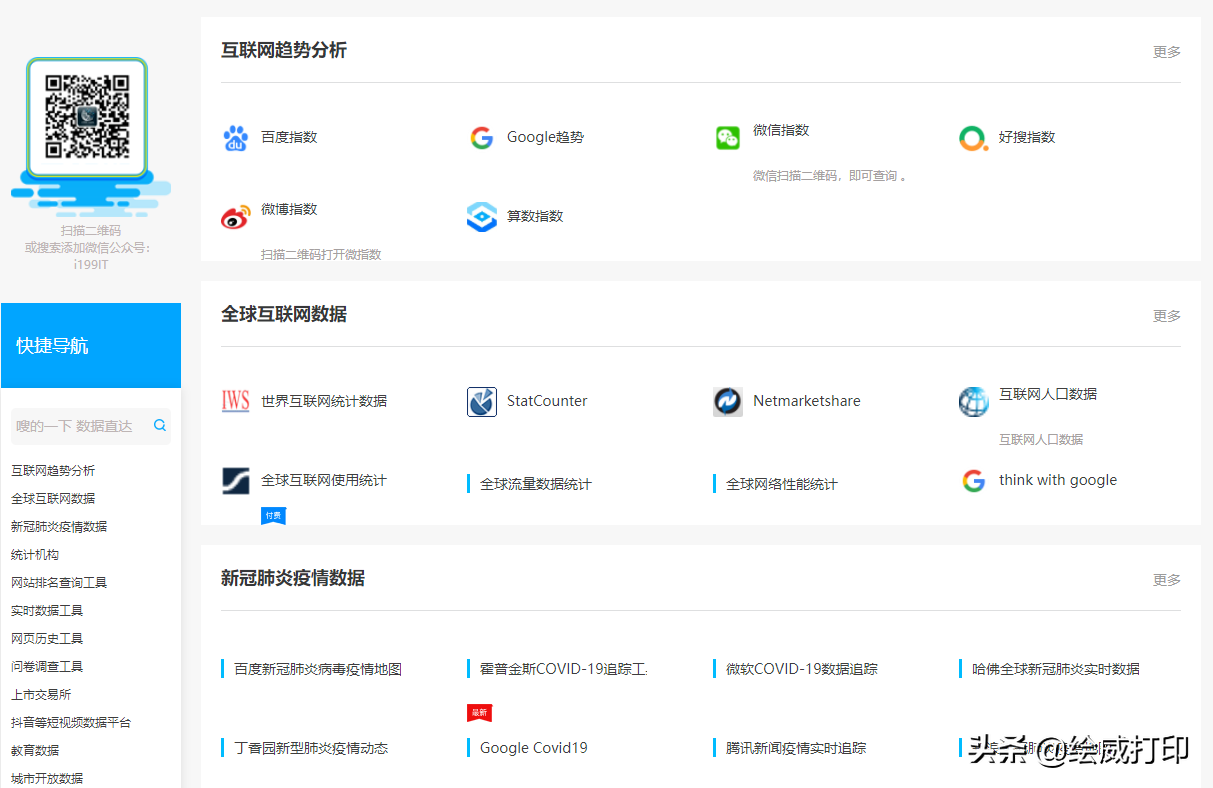Click the search magnifier icon in sidebar
Viewport: 1213px width, 788px height.
point(159,425)
